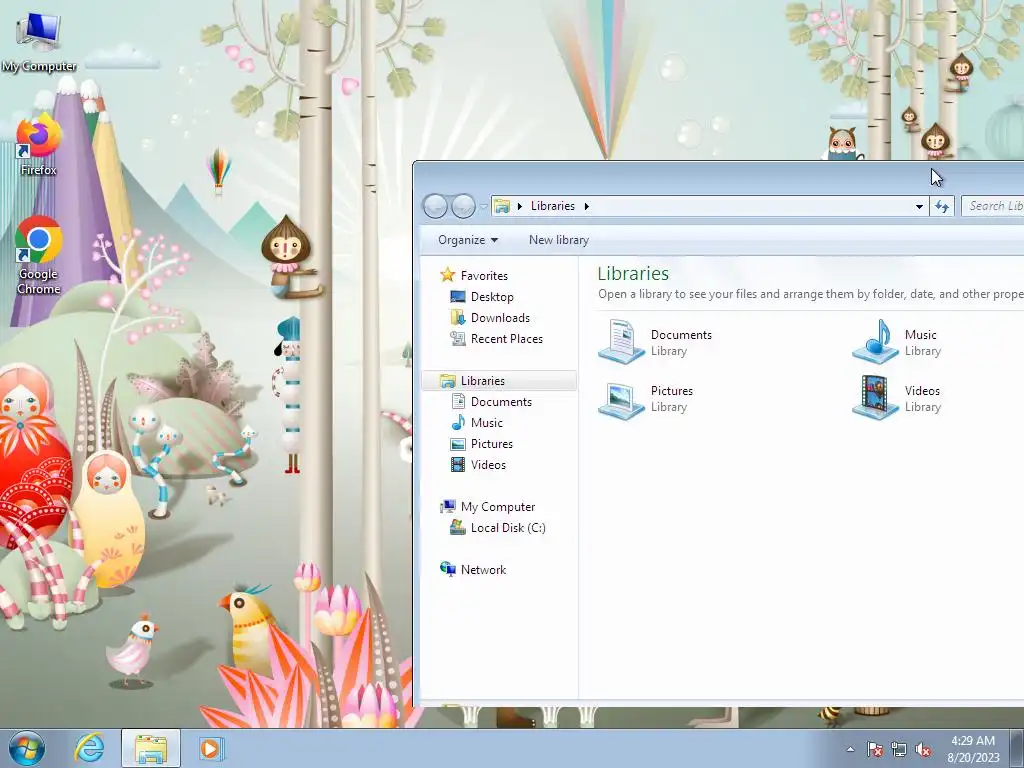Open the Windows Start menu orb
This screenshot has width=1024, height=768.
[x=27, y=748]
